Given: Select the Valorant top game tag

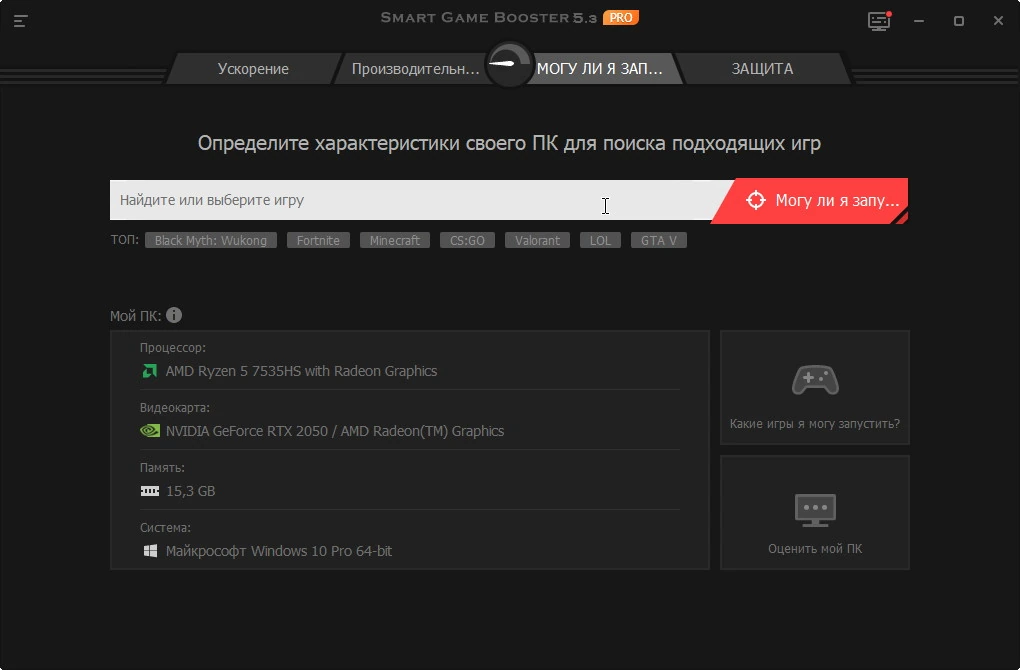Looking at the screenshot, I should click(537, 240).
